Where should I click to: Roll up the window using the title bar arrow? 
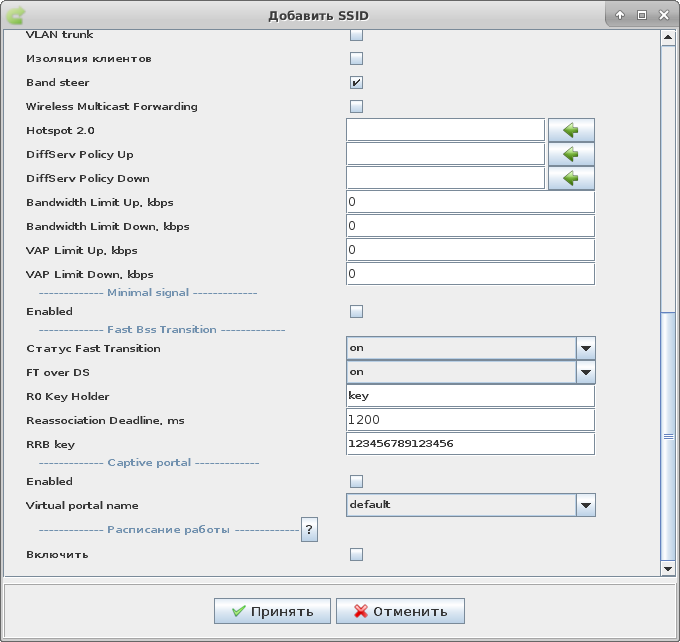pyautogui.click(x=620, y=15)
